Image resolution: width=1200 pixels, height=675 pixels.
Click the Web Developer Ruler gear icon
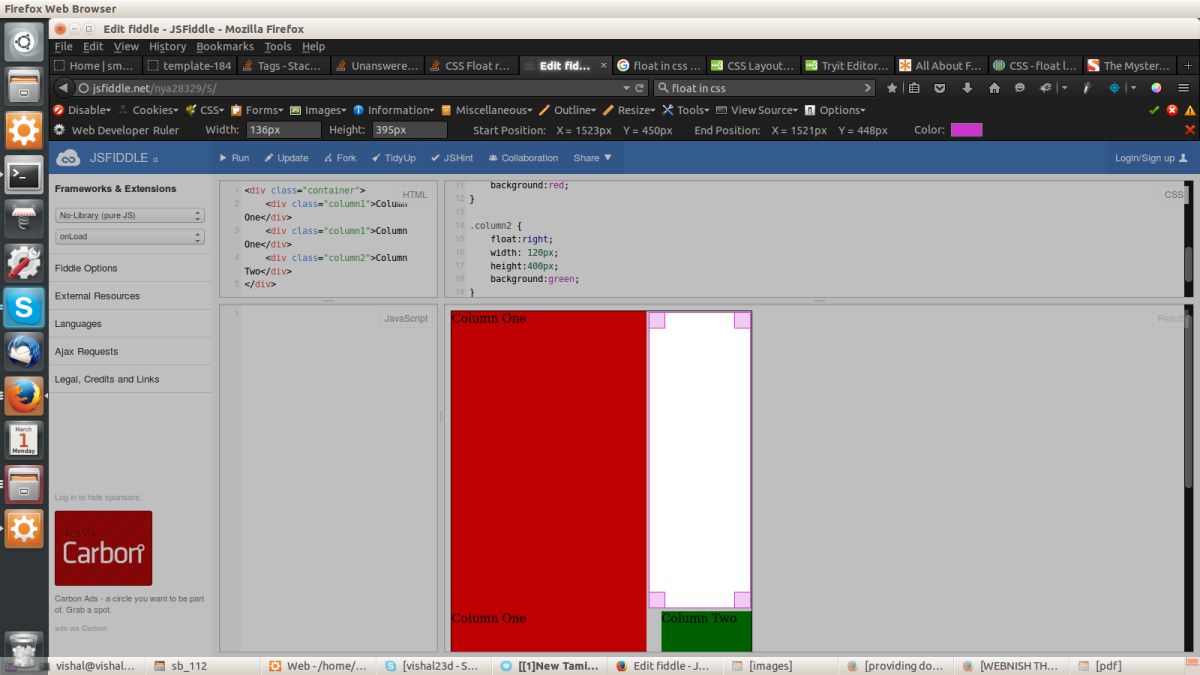coord(59,130)
